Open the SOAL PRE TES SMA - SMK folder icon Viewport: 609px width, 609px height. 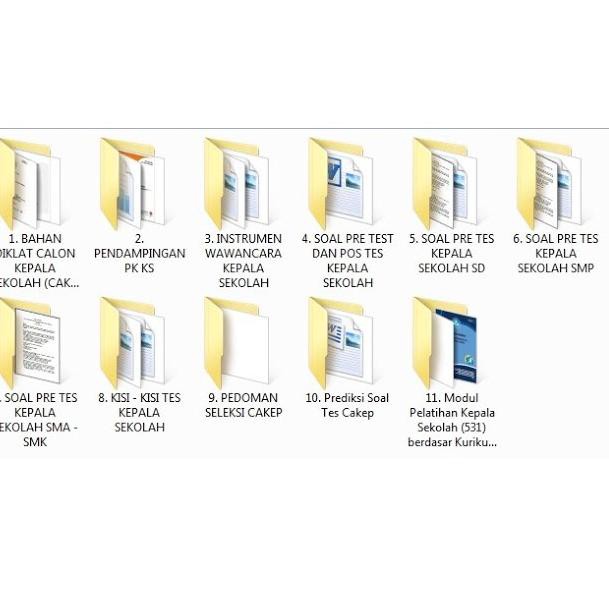[30, 343]
